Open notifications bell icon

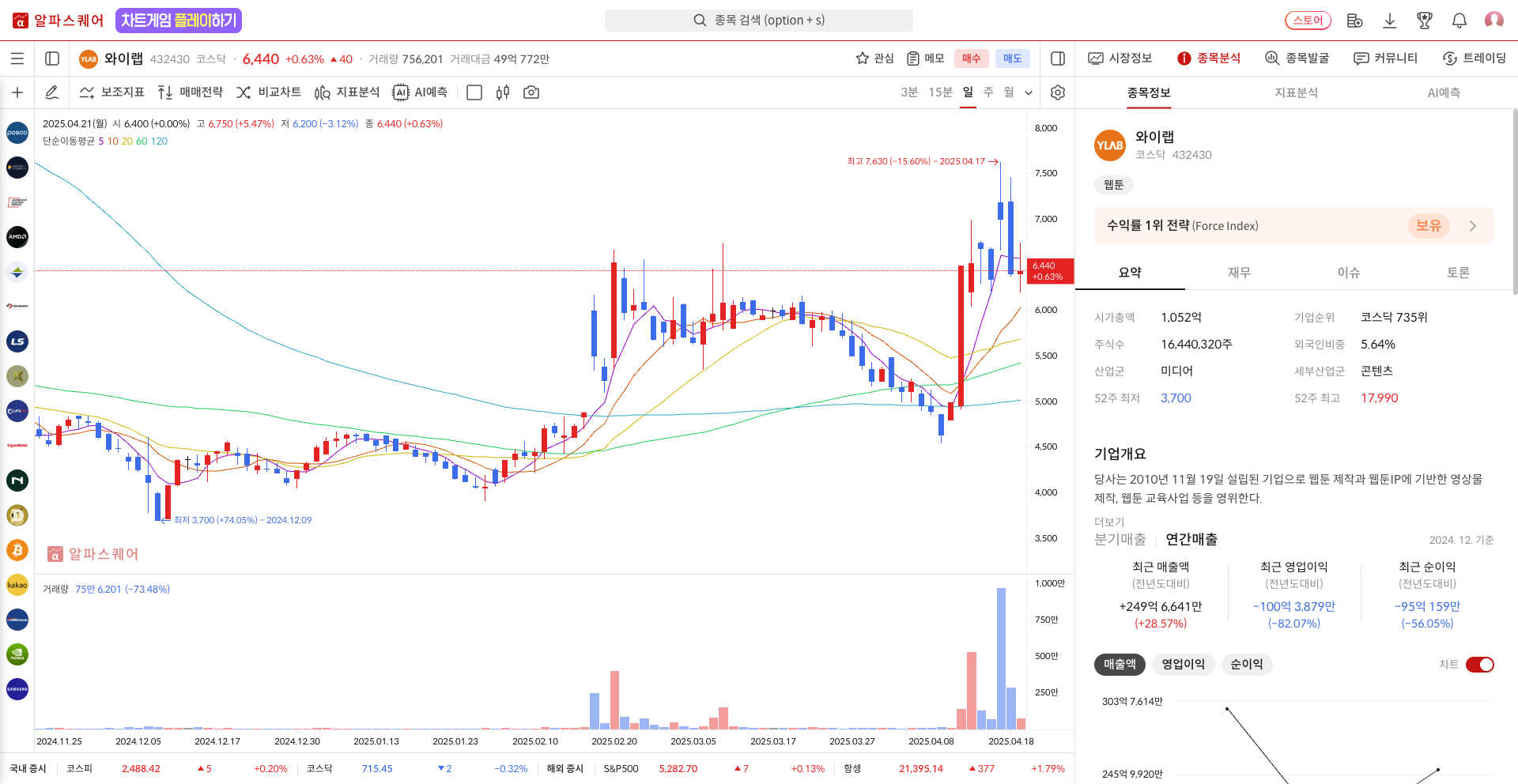coord(1459,21)
